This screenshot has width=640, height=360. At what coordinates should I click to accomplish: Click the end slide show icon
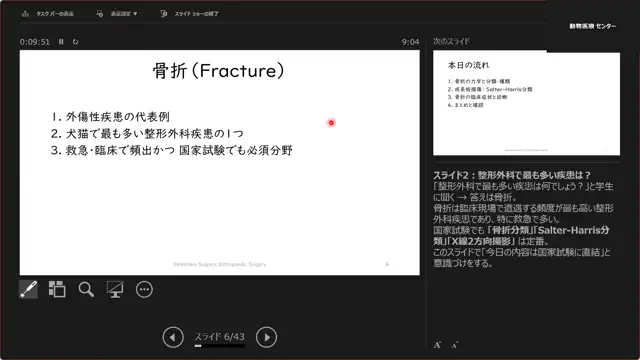click(164, 14)
